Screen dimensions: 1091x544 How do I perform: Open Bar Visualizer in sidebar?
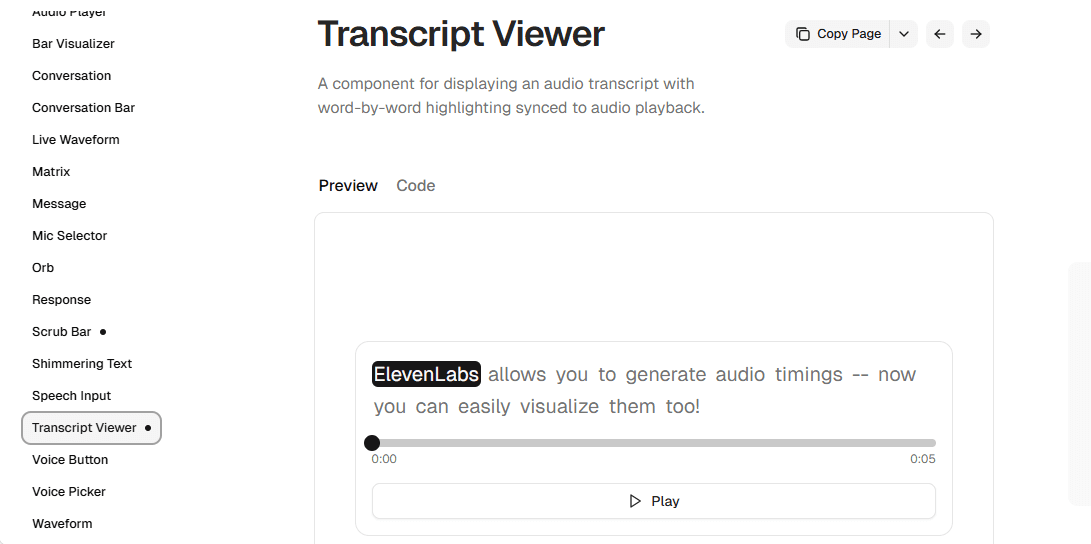tap(73, 44)
